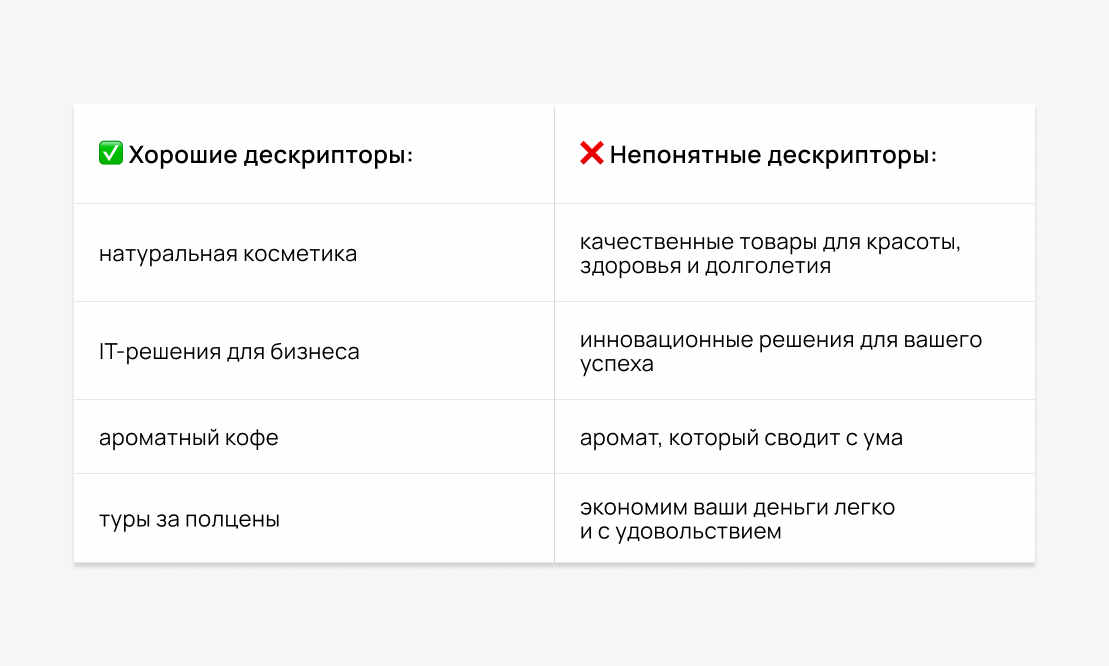Click the line 'здоровья и долголетия'
Viewport: 1109px width, 666px height.
click(x=705, y=267)
